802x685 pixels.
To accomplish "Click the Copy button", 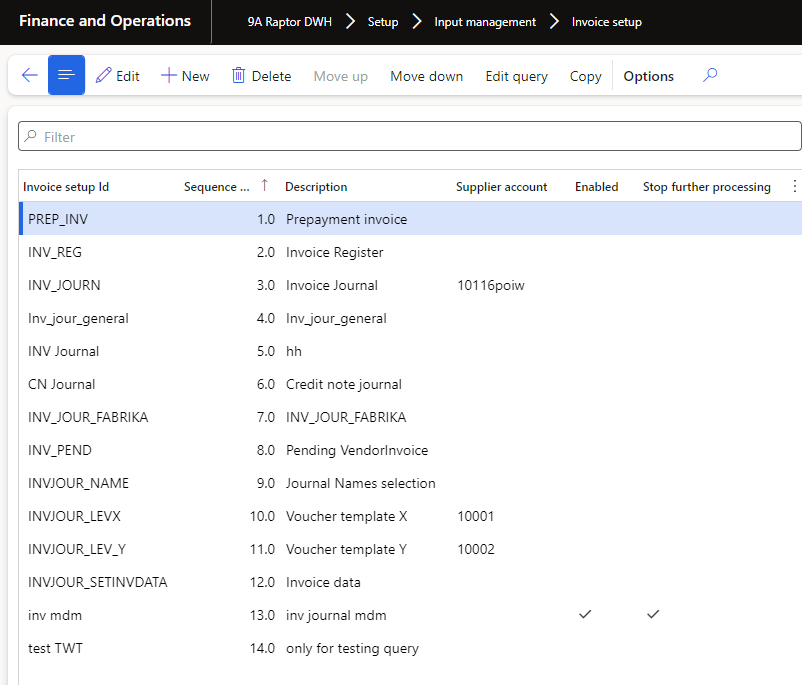I will pos(585,76).
